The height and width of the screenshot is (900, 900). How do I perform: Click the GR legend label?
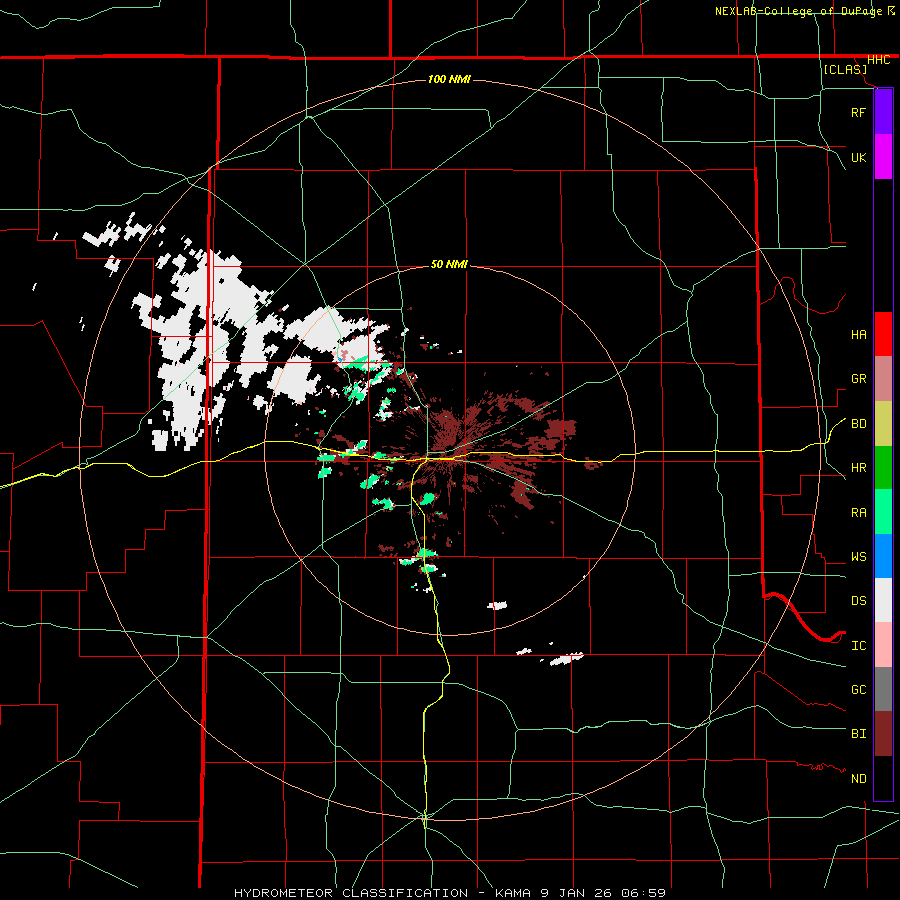[x=858, y=379]
